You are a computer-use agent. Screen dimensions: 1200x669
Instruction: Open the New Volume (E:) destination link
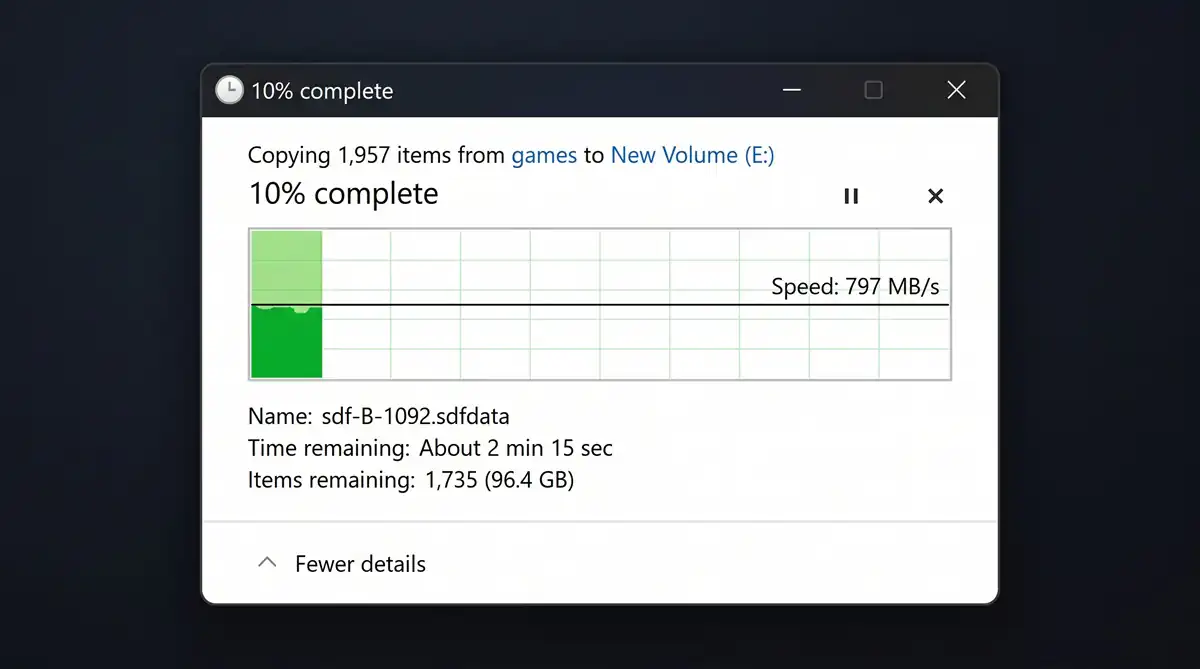[x=693, y=155]
